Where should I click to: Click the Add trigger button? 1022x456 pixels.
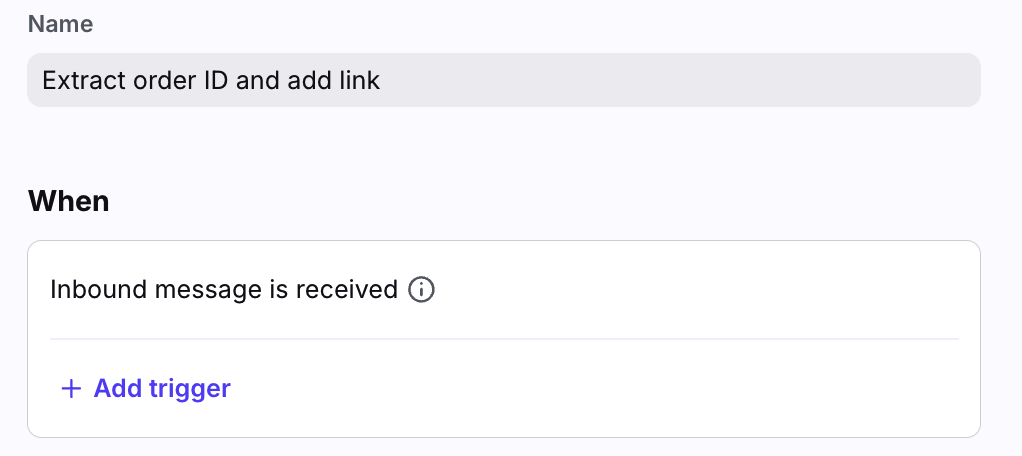point(146,388)
